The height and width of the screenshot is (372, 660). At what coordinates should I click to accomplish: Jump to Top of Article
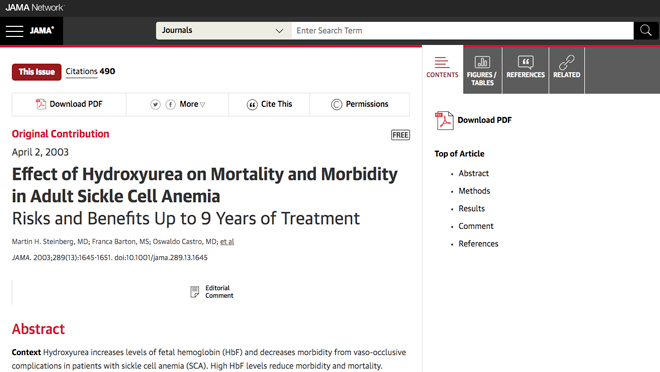[x=459, y=154]
